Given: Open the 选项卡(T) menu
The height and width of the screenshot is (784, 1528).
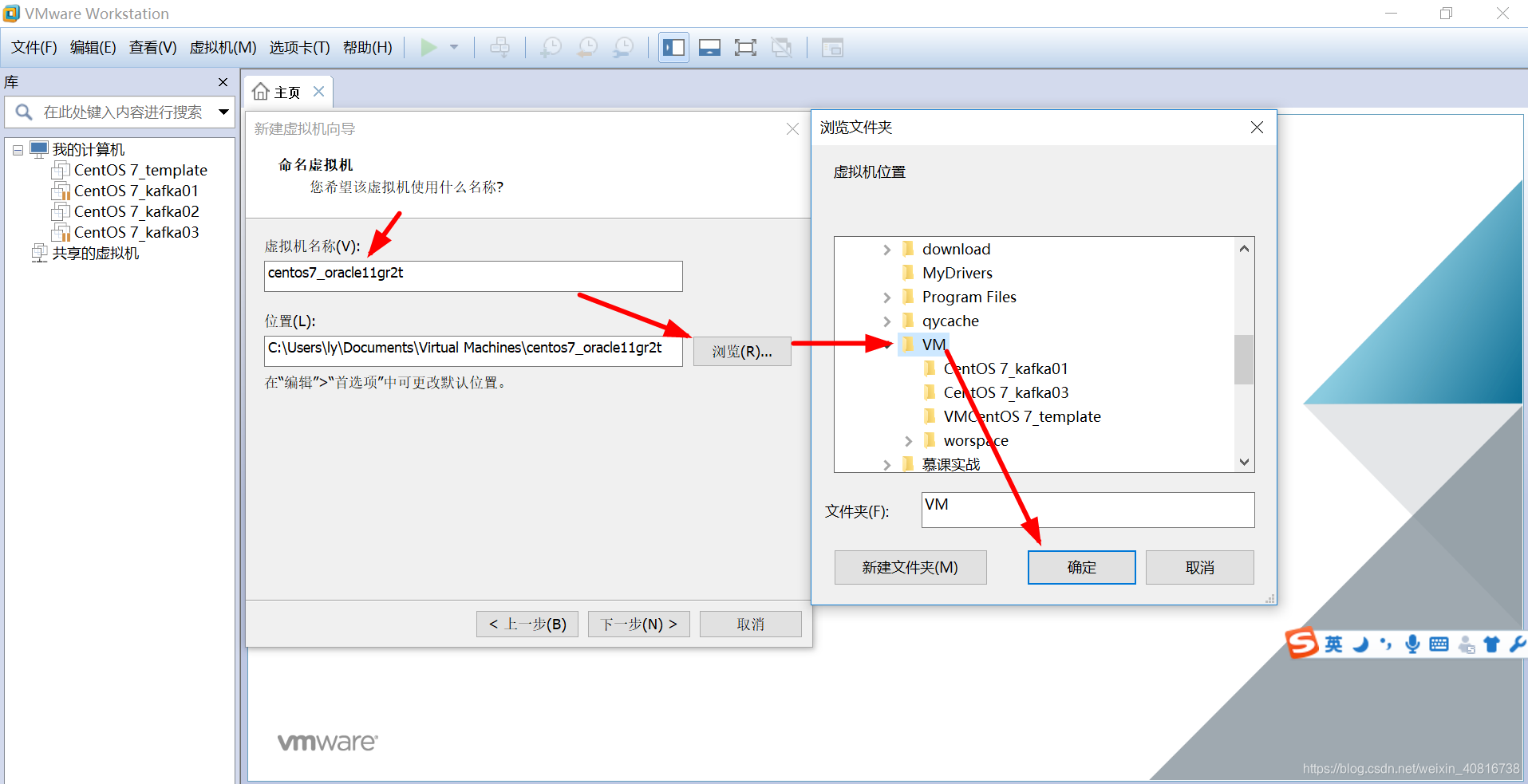Looking at the screenshot, I should (300, 48).
